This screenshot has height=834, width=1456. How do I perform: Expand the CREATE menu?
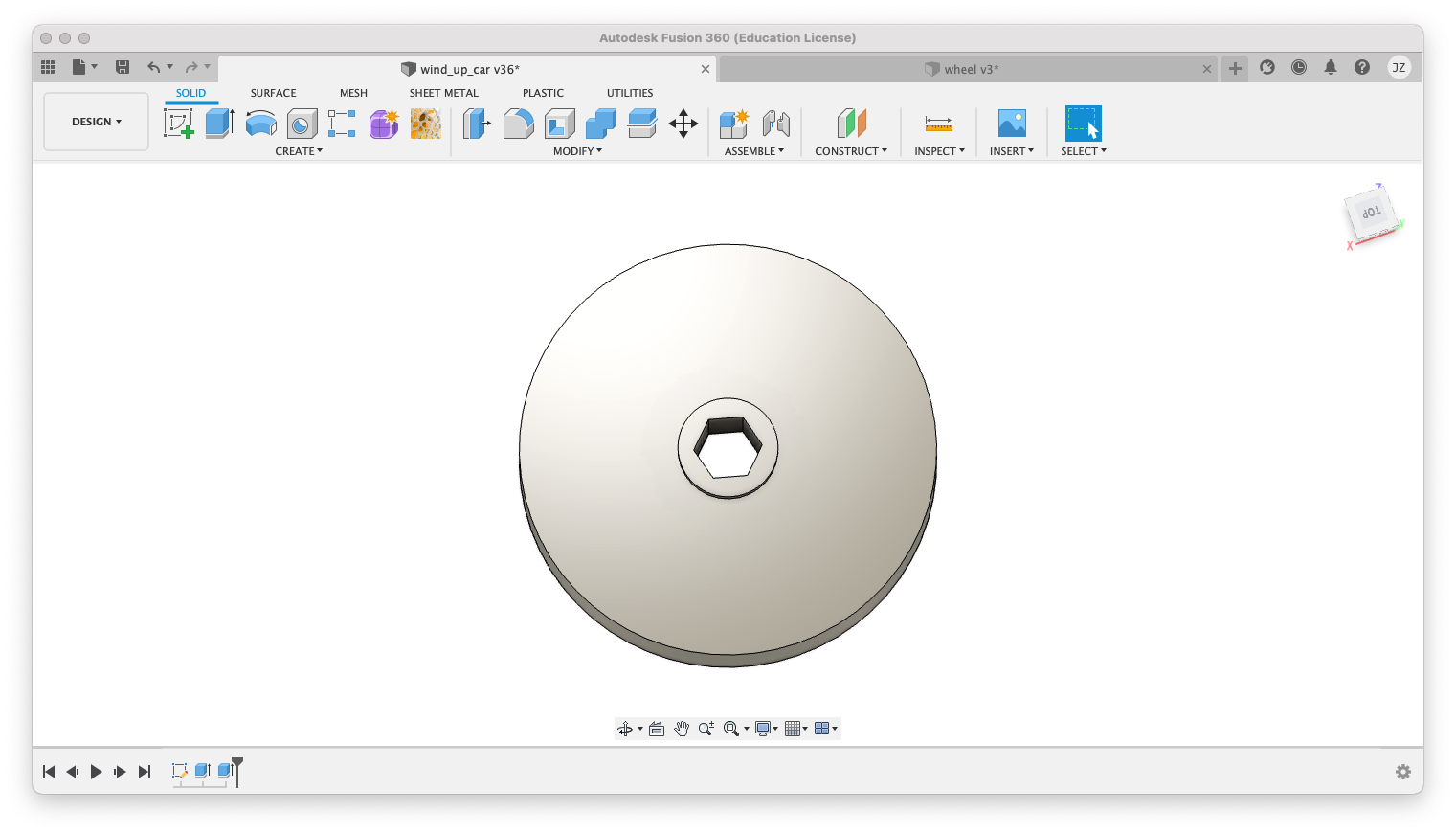click(299, 151)
